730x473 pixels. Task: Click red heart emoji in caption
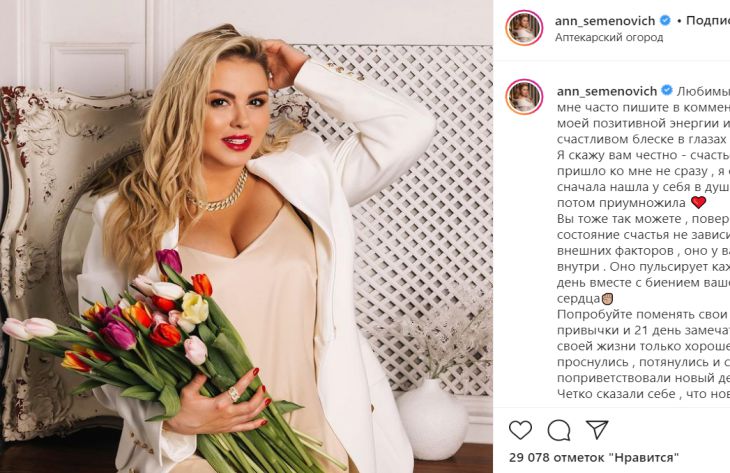coord(698,203)
